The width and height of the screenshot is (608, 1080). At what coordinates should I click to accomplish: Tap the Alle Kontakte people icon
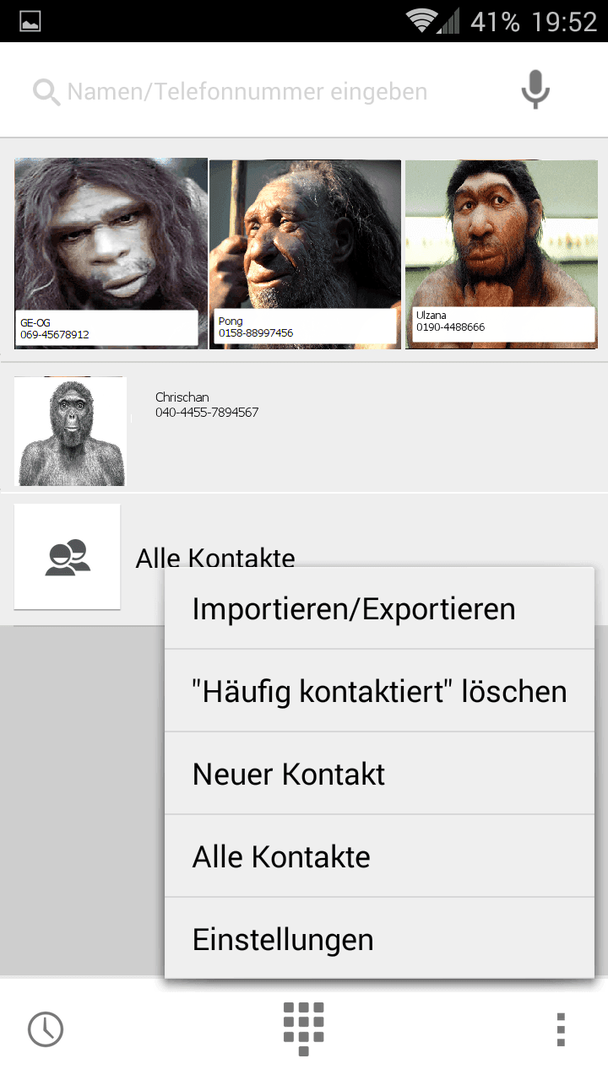click(67, 557)
